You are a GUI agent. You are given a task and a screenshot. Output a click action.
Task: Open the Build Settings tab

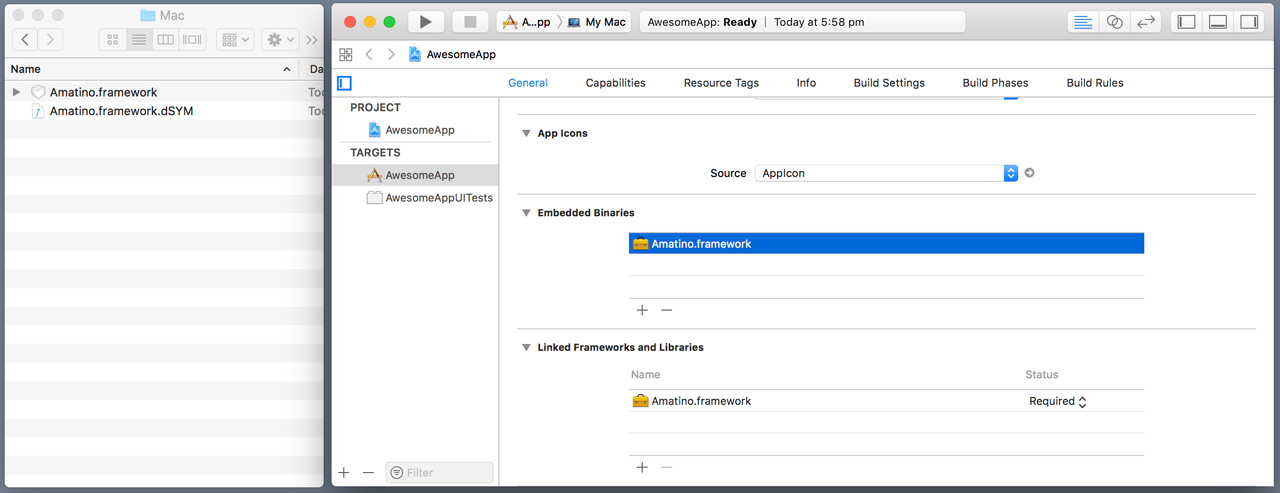889,83
